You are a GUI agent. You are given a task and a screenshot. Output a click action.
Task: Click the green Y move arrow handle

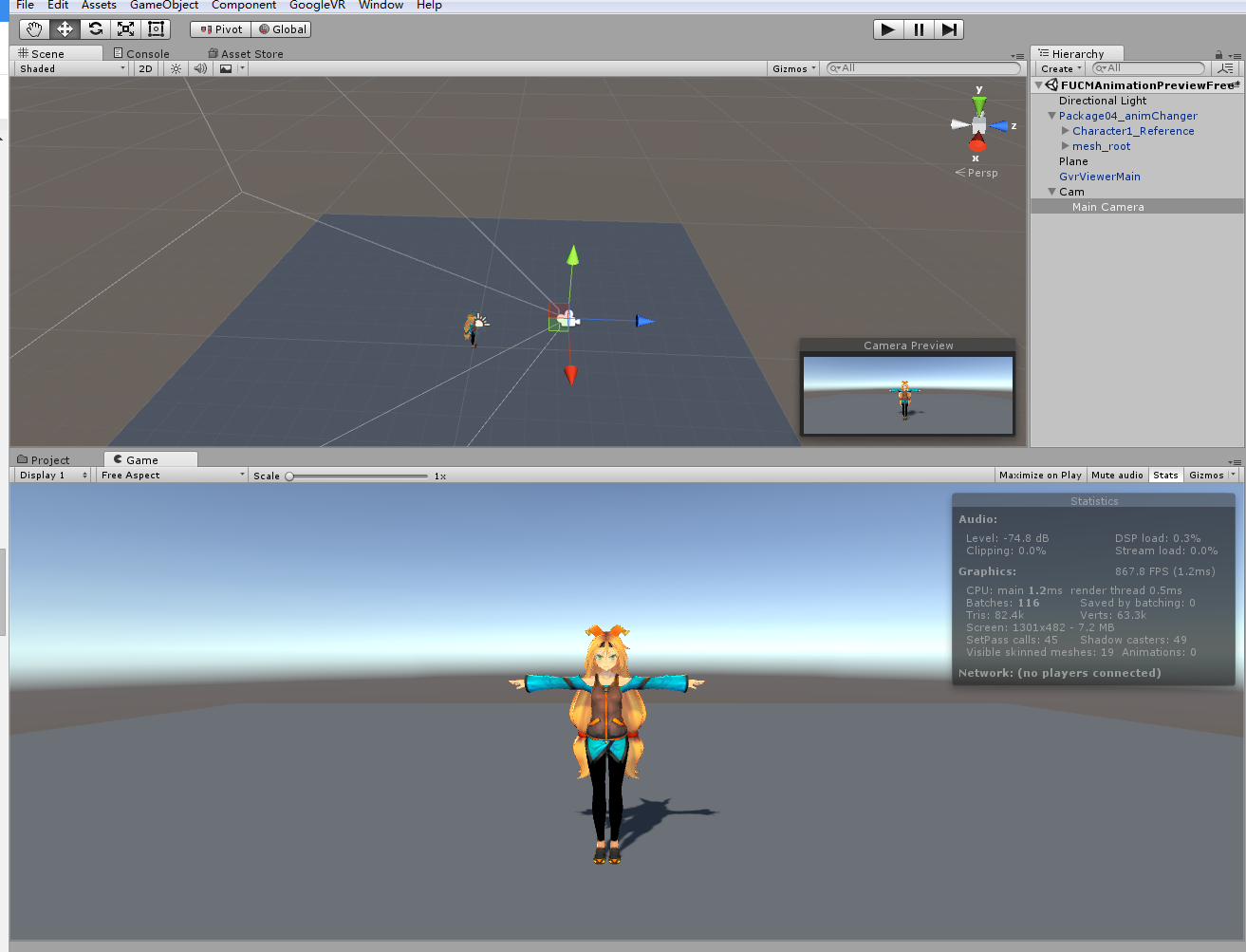pos(572,254)
